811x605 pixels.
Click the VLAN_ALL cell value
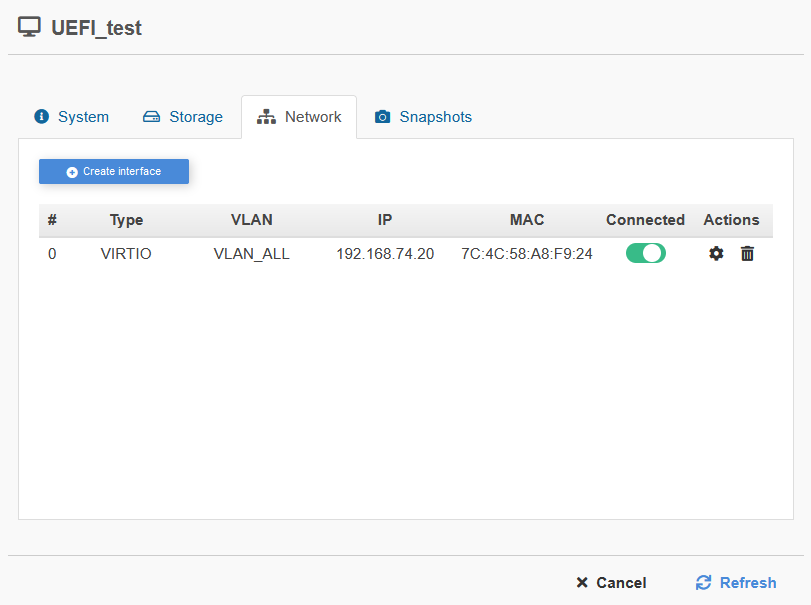tap(251, 254)
